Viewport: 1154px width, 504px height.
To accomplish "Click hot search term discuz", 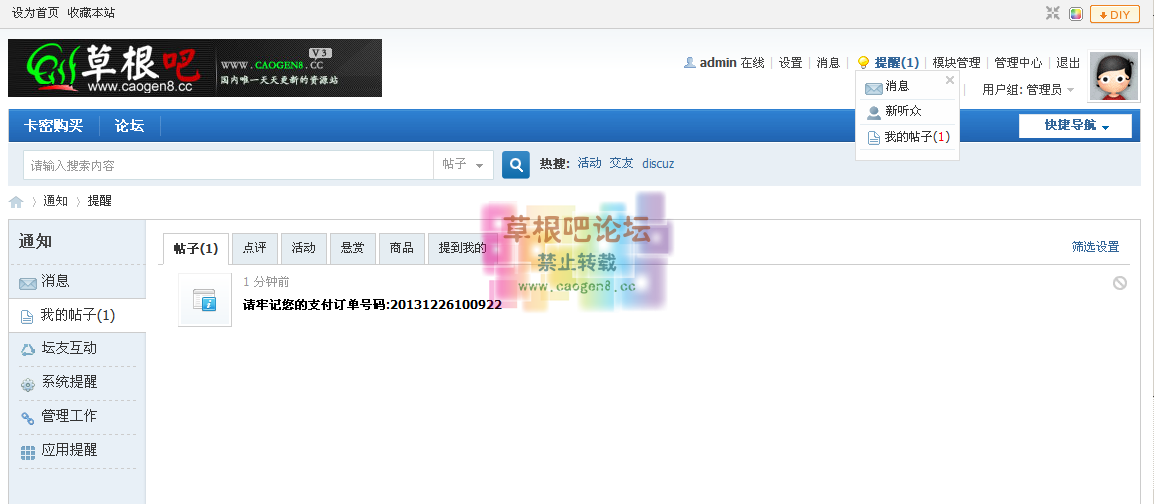I will point(658,163).
